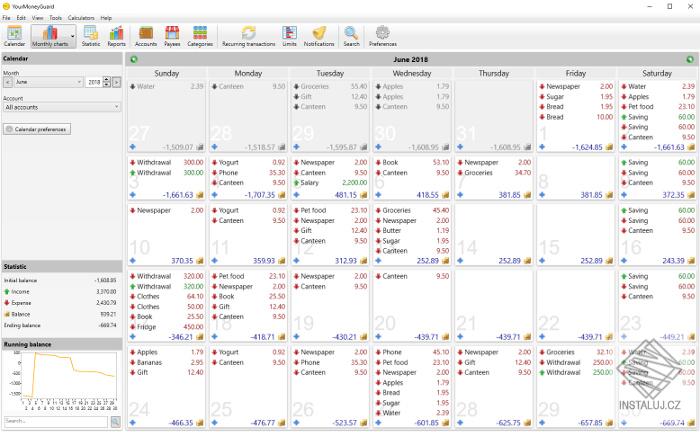Add transaction on June 17 plus icon
The width and height of the screenshot is (700, 432).
point(133,336)
